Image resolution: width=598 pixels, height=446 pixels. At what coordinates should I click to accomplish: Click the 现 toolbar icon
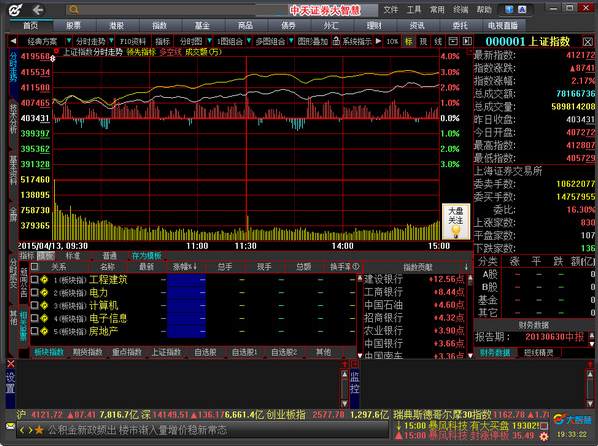coord(423,41)
